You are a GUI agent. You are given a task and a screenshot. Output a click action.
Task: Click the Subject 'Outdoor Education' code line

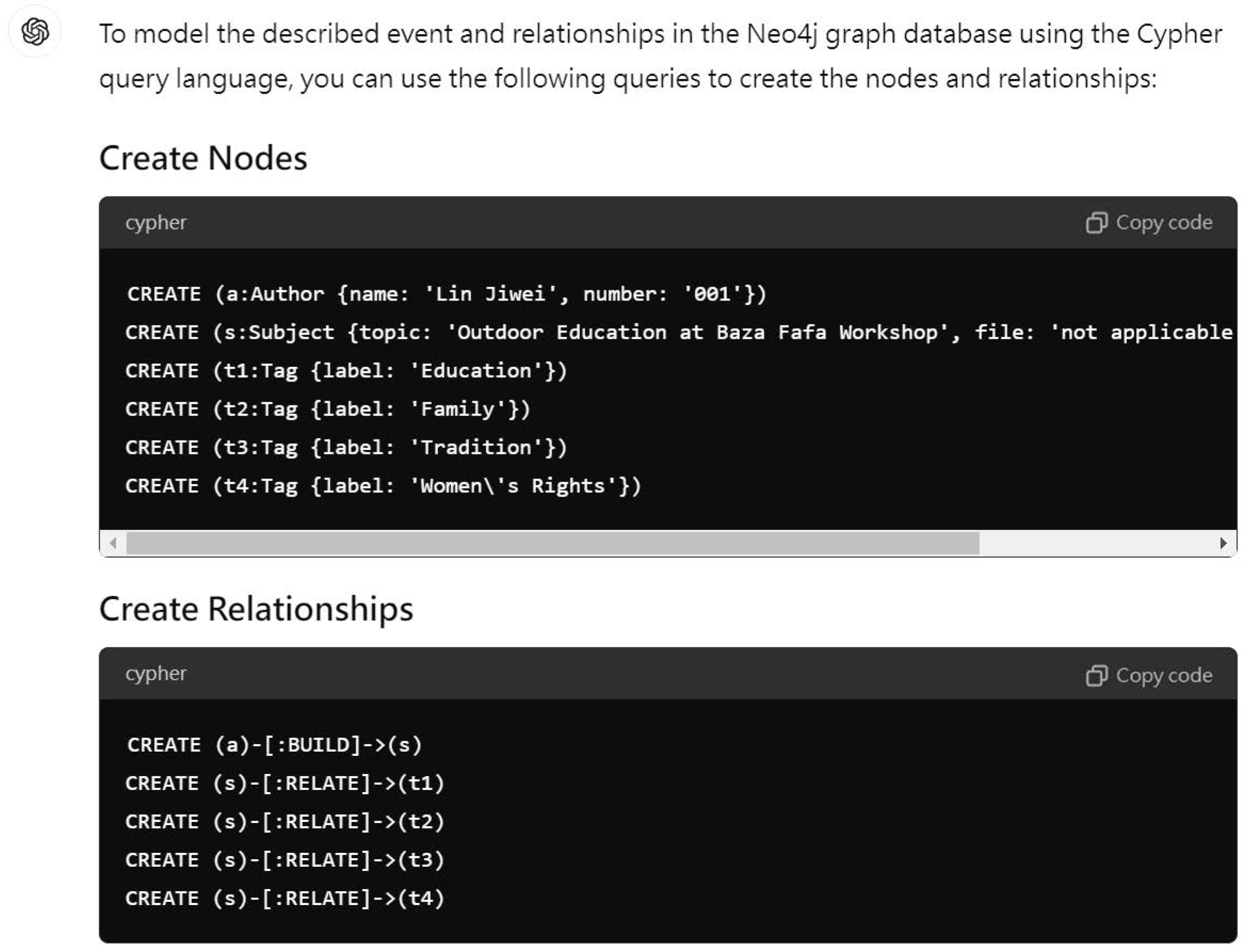[x=677, y=332]
